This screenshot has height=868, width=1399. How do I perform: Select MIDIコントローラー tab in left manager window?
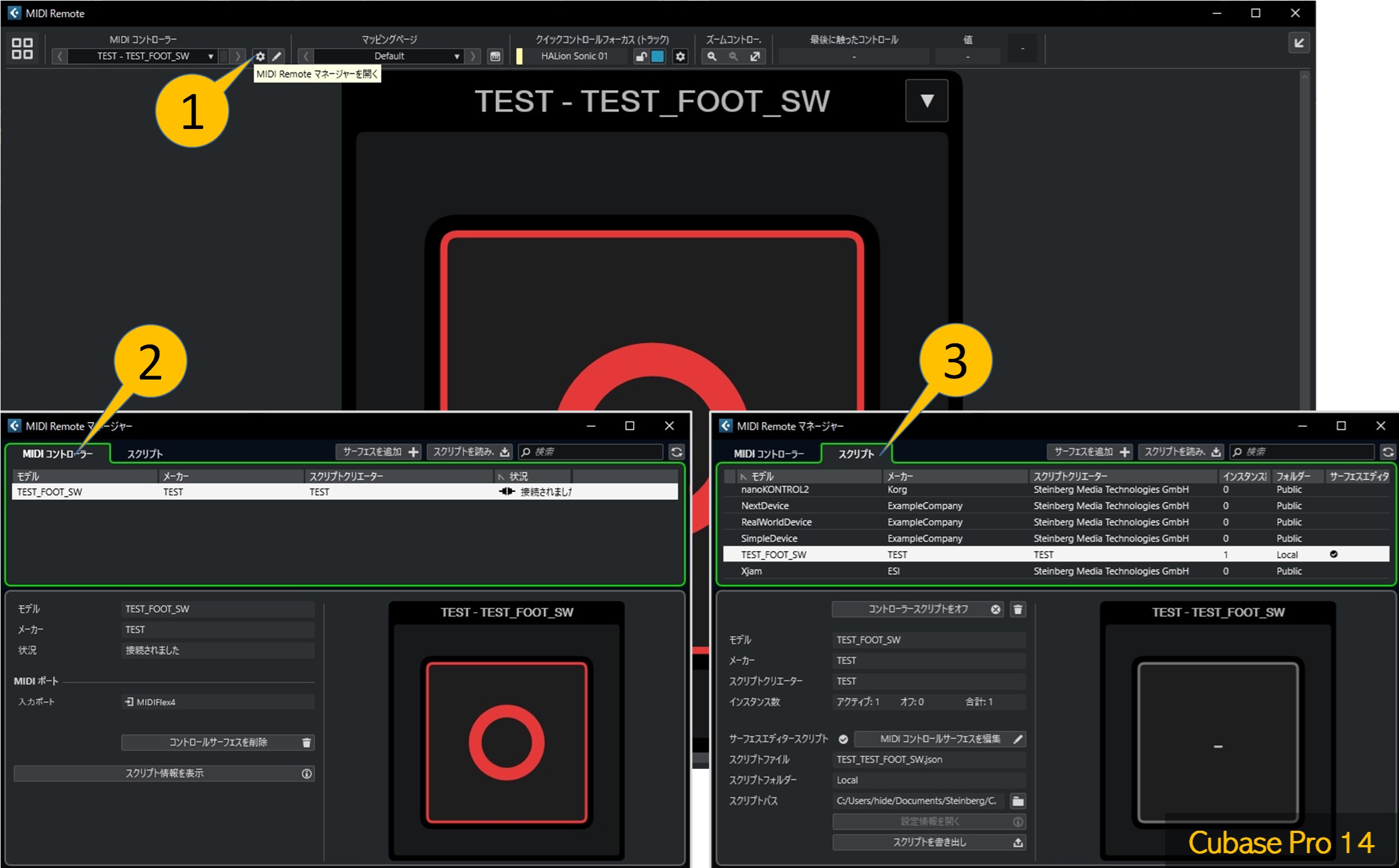57,453
